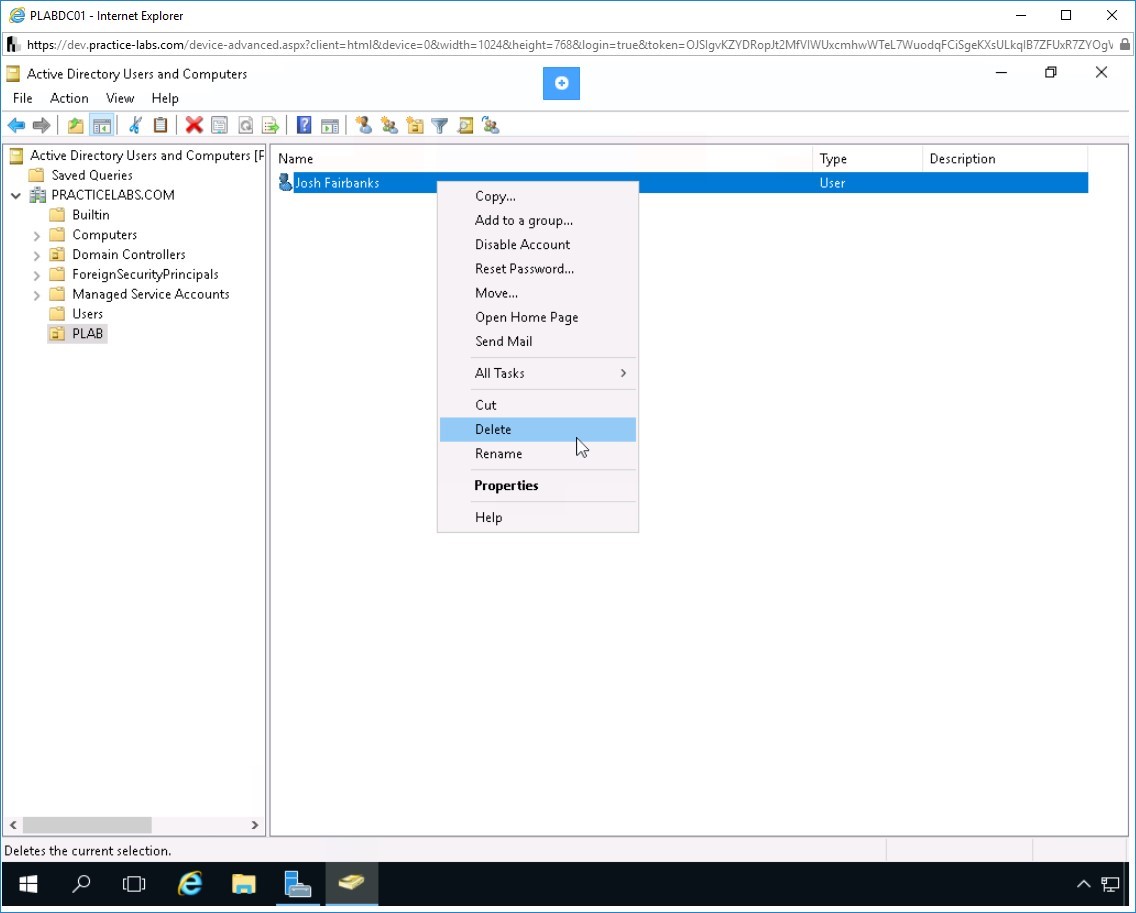The width and height of the screenshot is (1136, 913).
Task: Click the Active Directory Users and Computers taskbar icon
Action: (351, 883)
